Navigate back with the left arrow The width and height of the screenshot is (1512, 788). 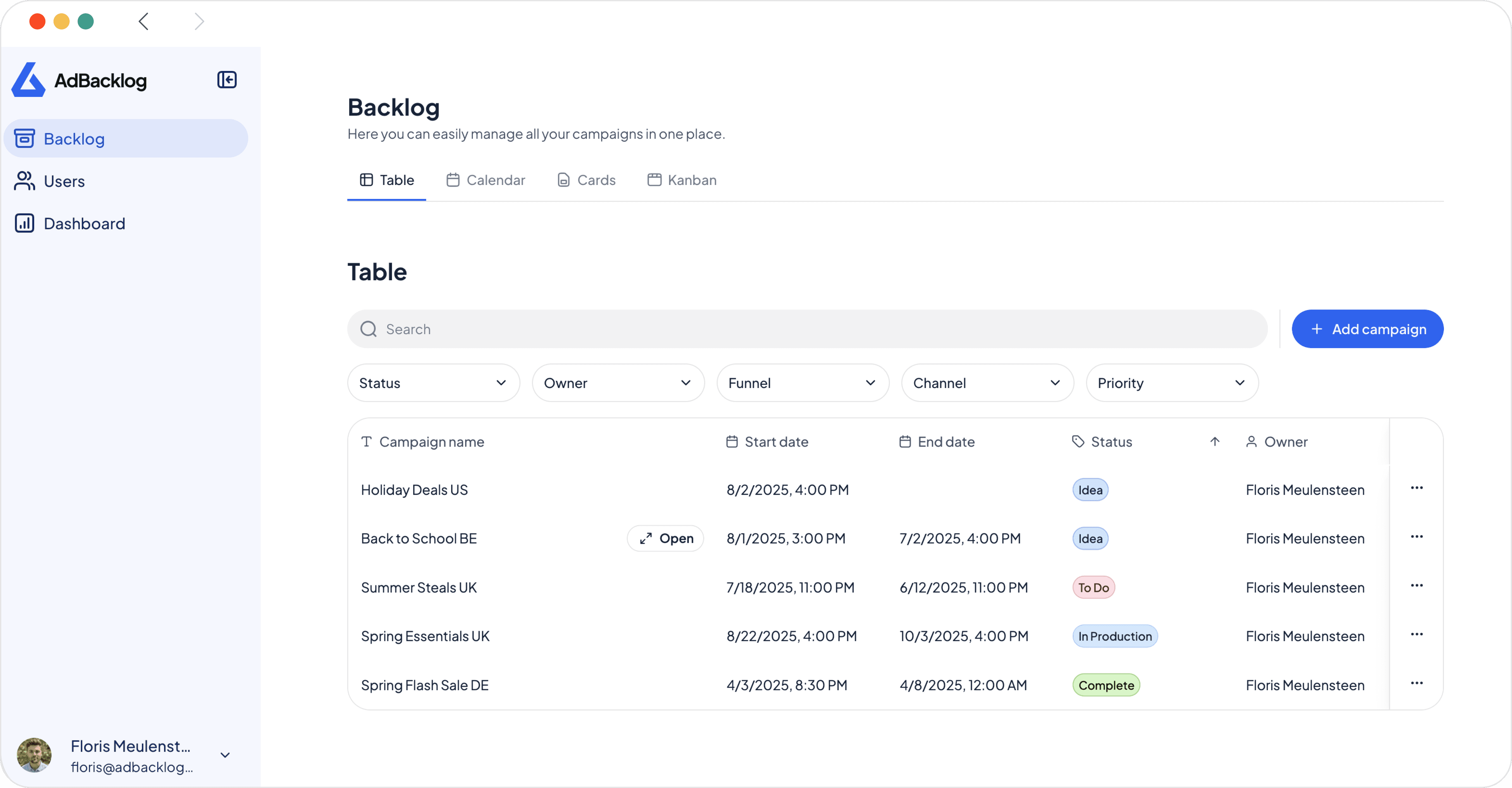(144, 22)
